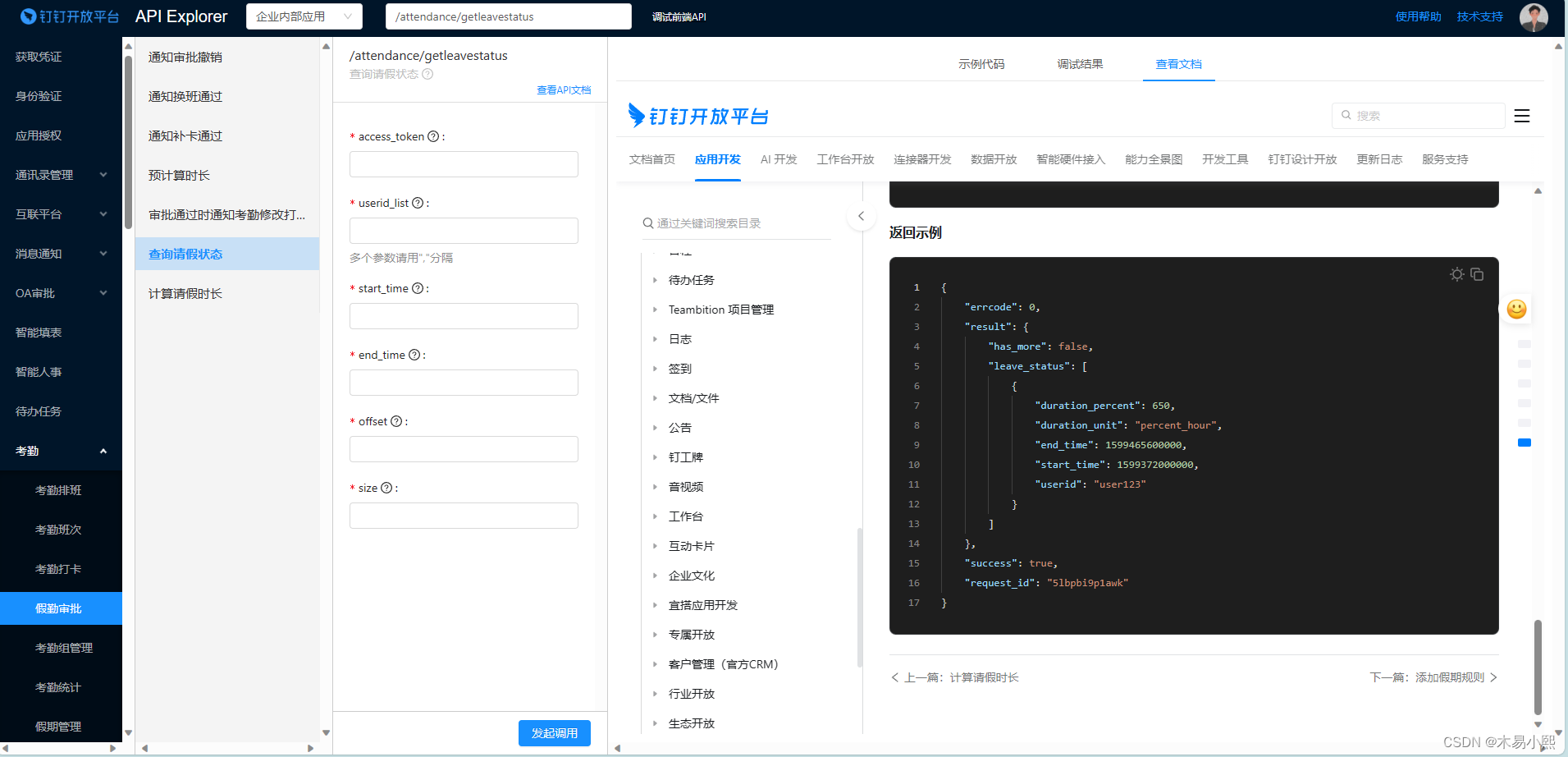Open 更新日志 in docs nav
The height and width of the screenshot is (757, 1568).
(x=1379, y=159)
